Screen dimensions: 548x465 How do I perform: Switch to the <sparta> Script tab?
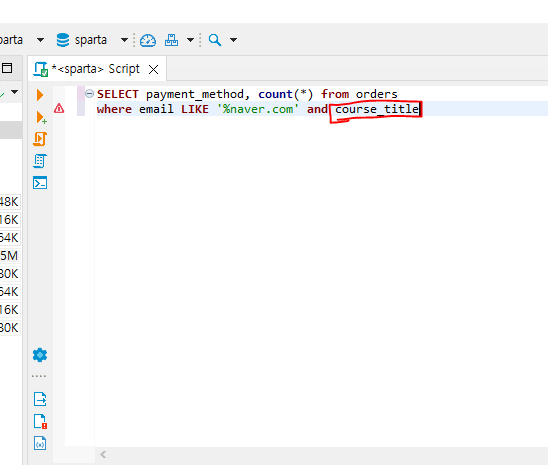click(96, 69)
